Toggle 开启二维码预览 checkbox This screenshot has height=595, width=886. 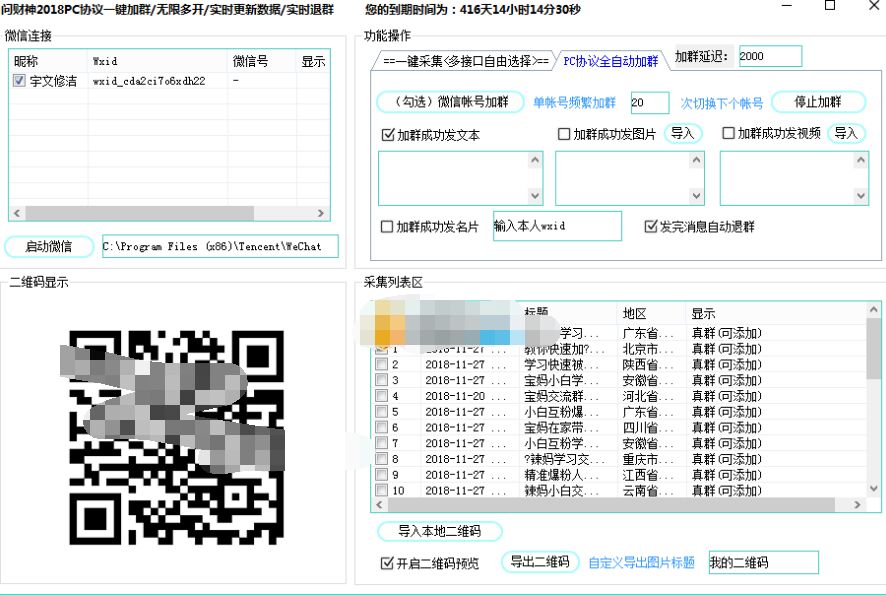click(x=387, y=563)
